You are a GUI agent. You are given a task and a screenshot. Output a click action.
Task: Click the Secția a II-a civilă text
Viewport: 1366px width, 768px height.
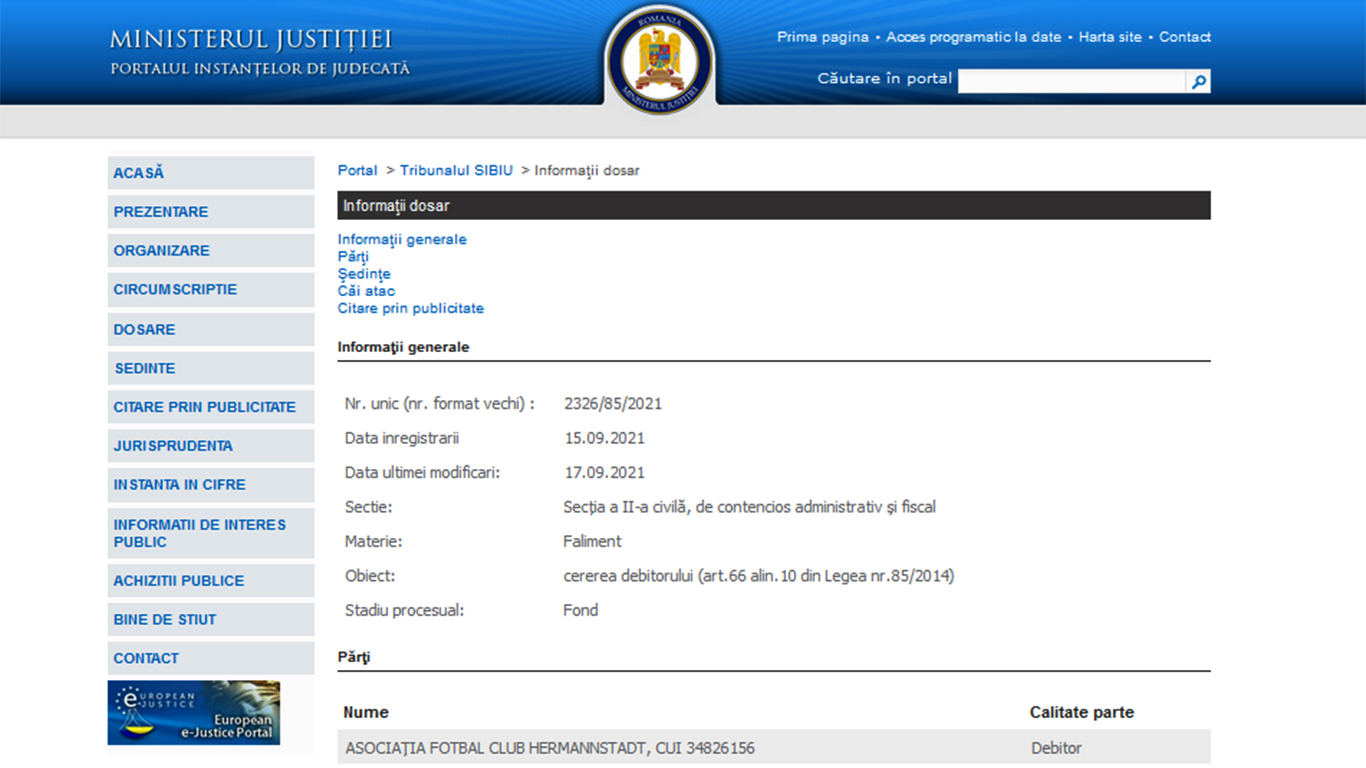point(750,507)
